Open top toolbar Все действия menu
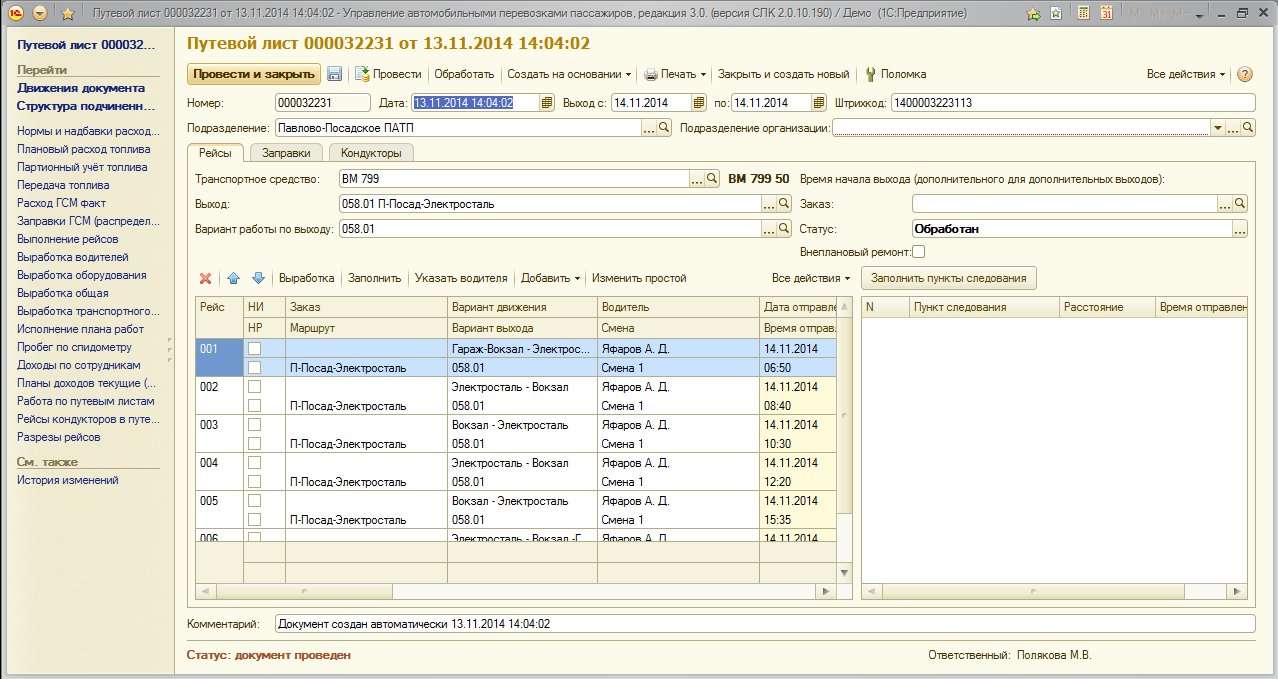 (1186, 74)
